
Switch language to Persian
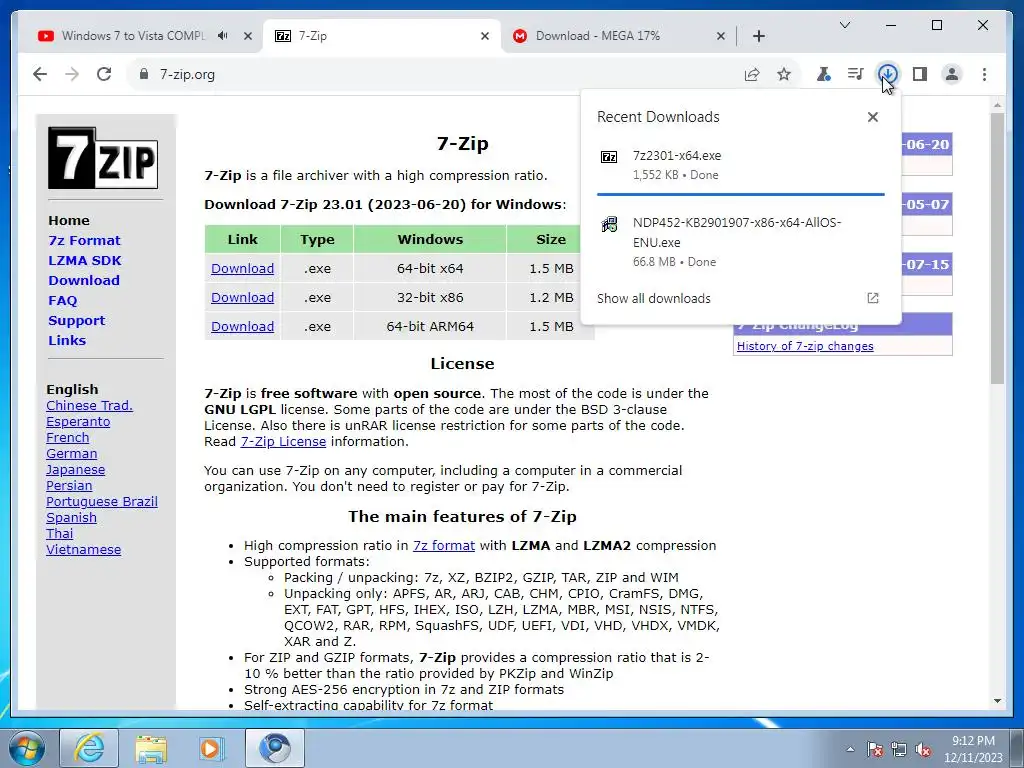[x=69, y=486]
